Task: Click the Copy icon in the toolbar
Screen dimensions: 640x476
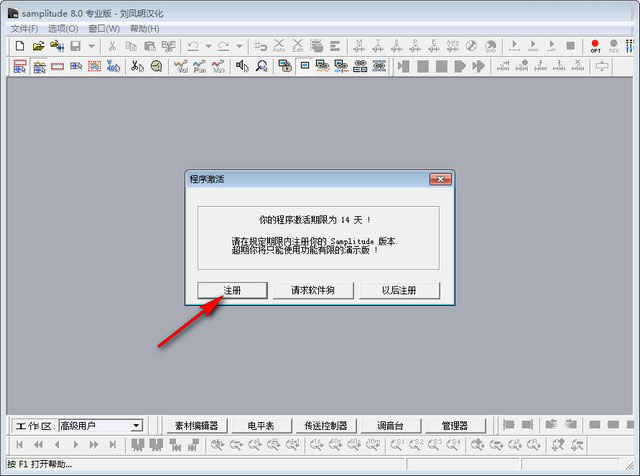Action: point(131,46)
